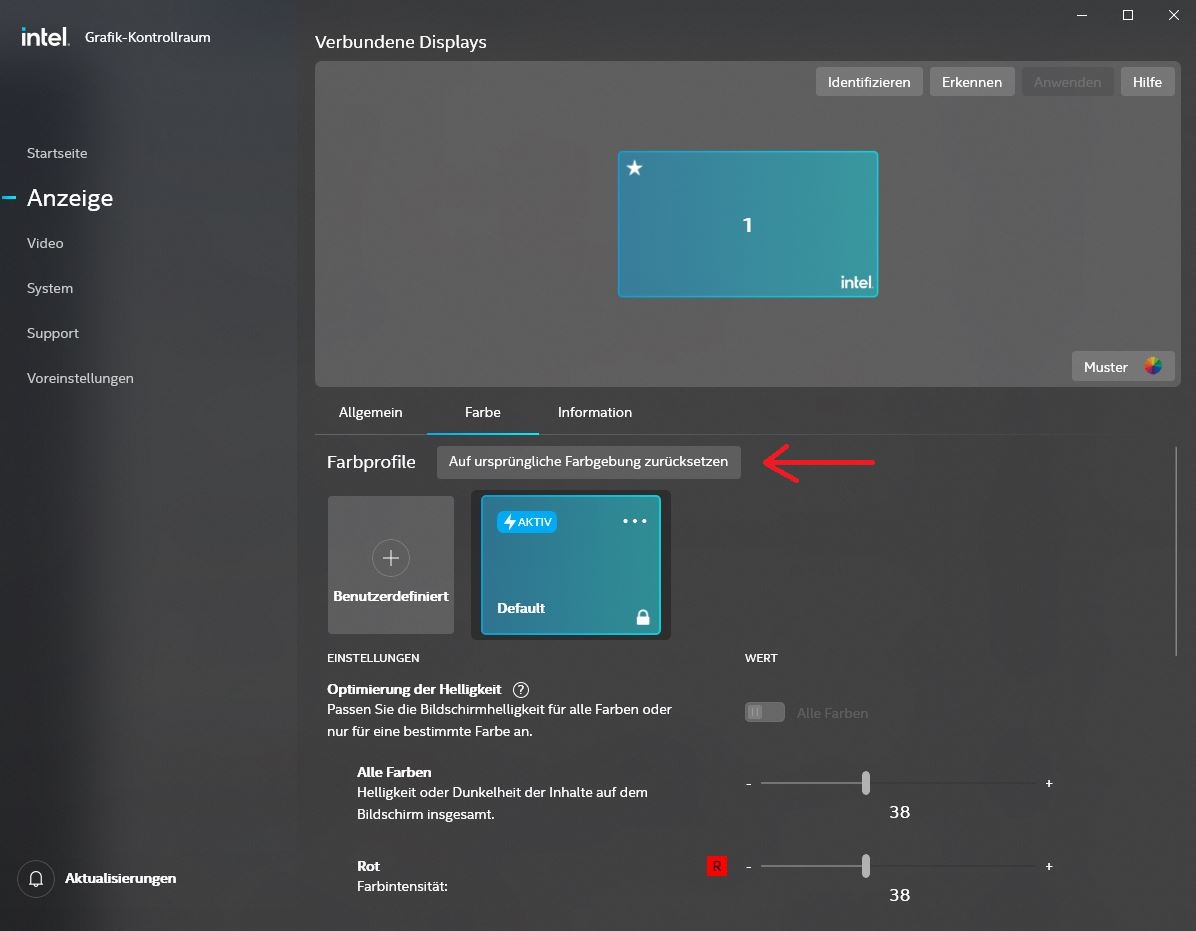Increase Alle Farben brightness with plus
Screen dimensions: 1196x931
[x=1049, y=784]
